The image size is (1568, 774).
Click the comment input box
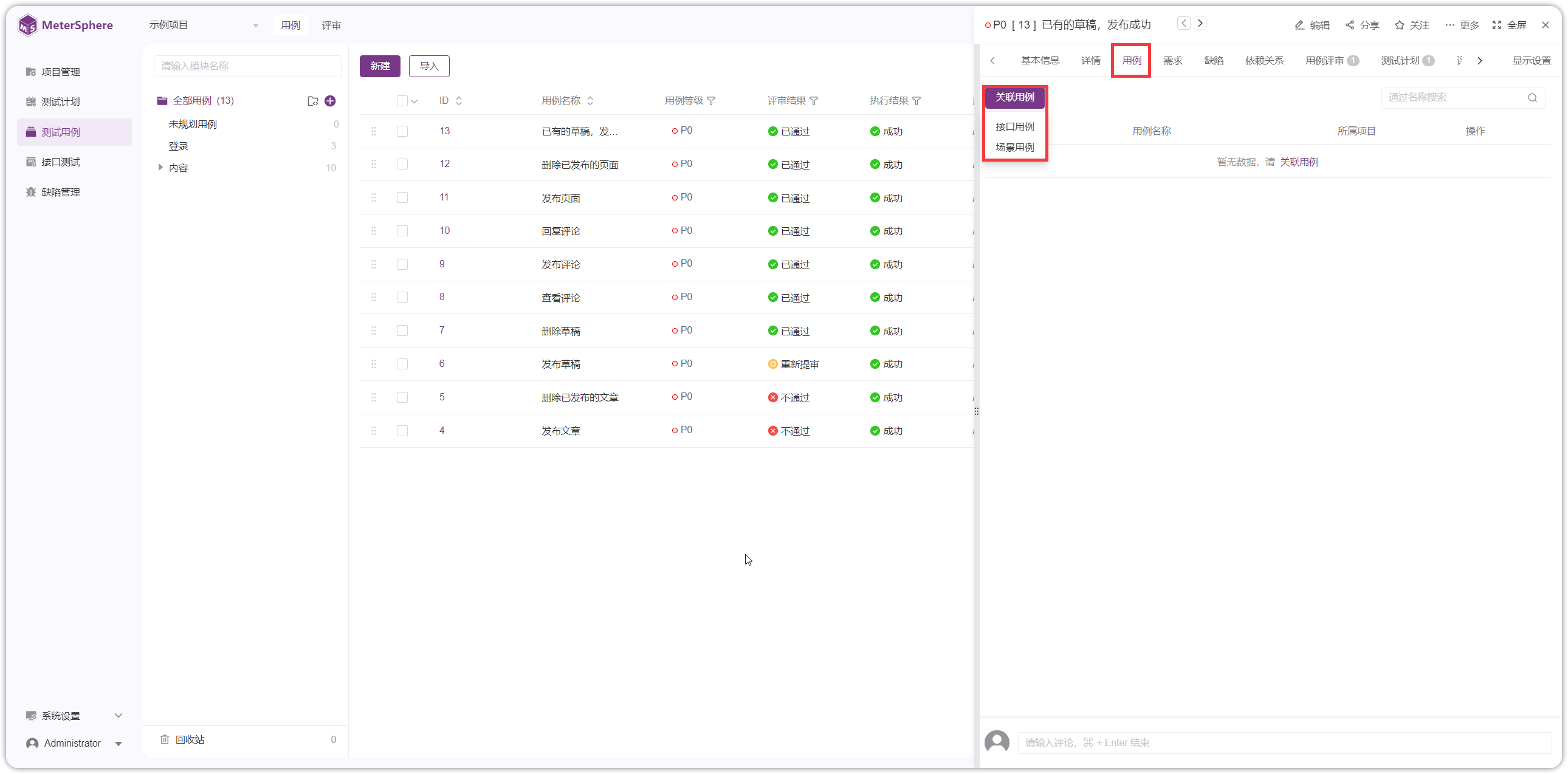1284,742
